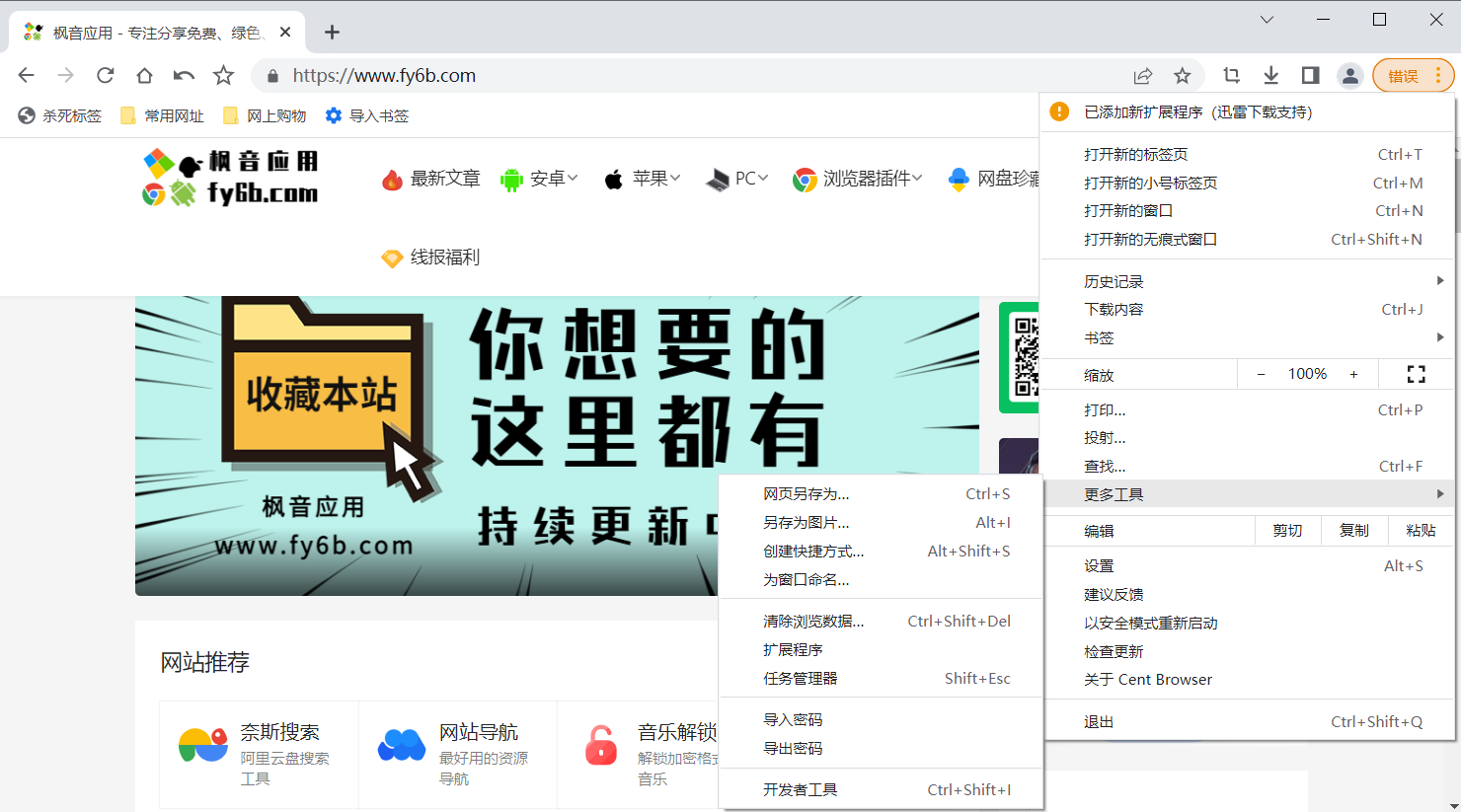Open the crop screenshot tool icon
Image resolution: width=1461 pixels, height=812 pixels.
1232,75
